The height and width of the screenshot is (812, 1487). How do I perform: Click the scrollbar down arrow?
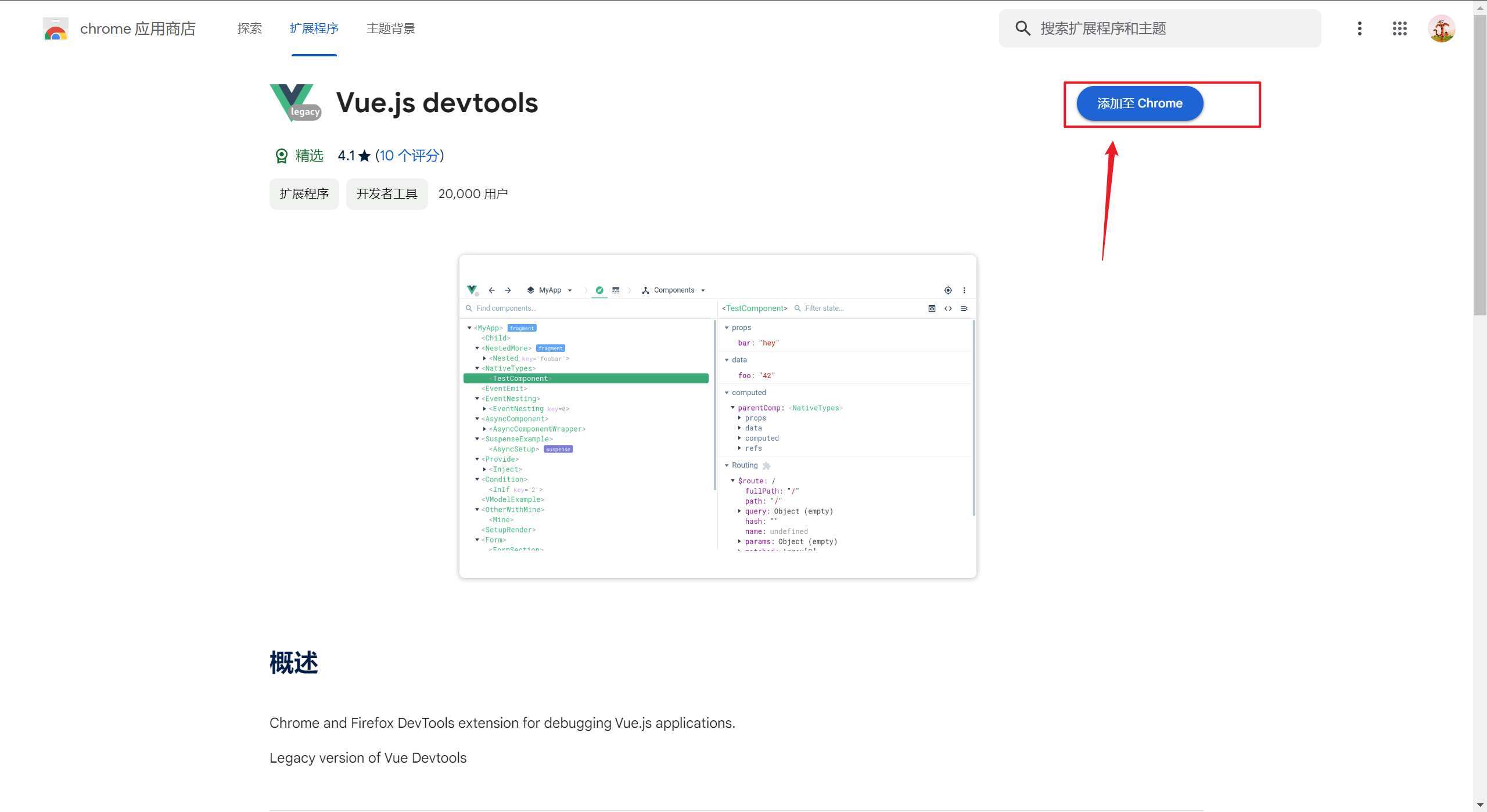click(x=1480, y=804)
